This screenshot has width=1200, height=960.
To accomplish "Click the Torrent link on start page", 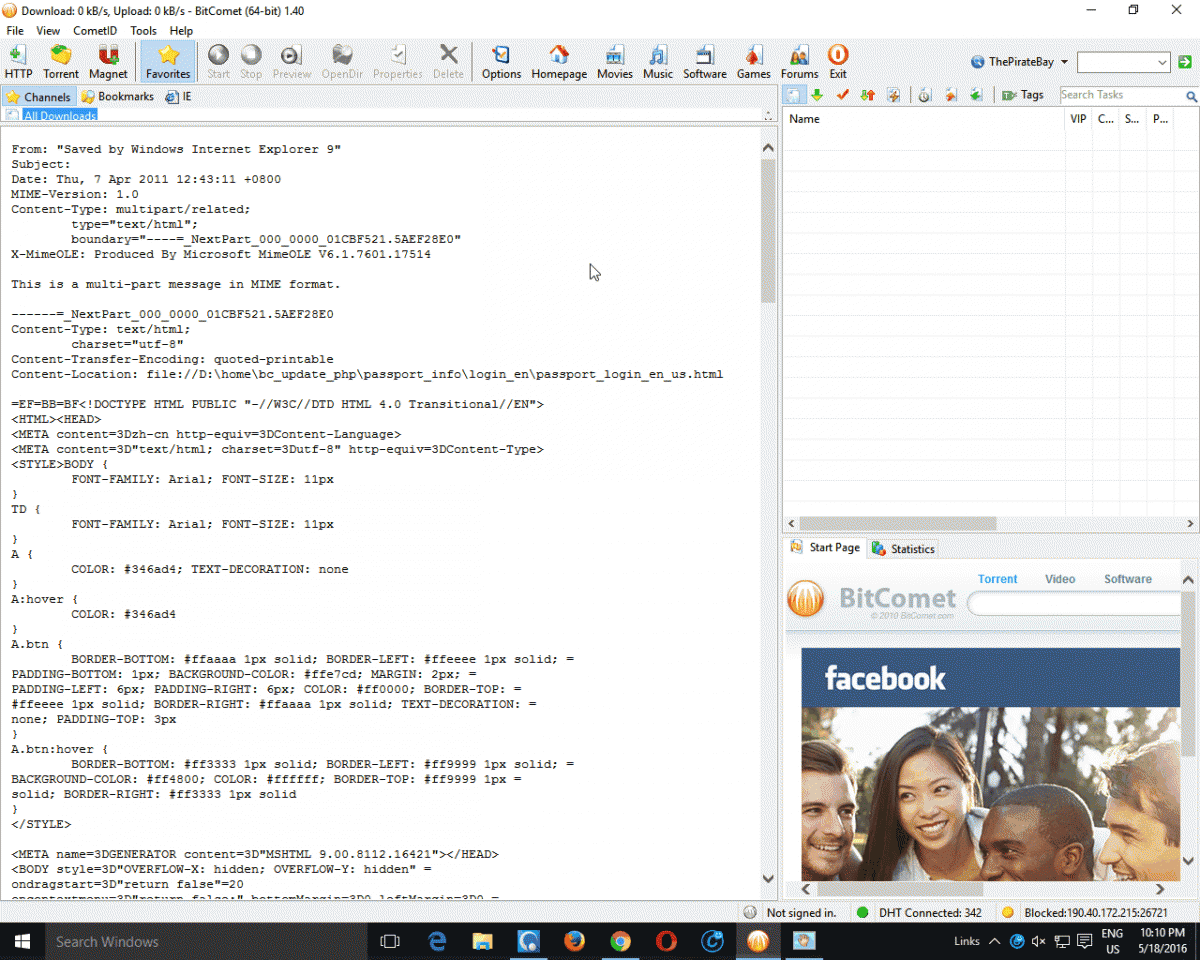I will coord(997,579).
